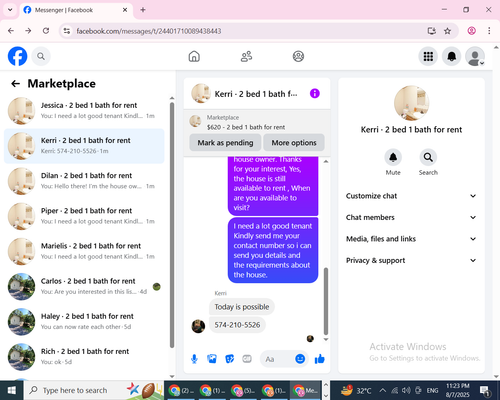The image size is (500, 400).
Task: Switch to the Chrome taskbar window labeled (5)
Action: coord(243,390)
